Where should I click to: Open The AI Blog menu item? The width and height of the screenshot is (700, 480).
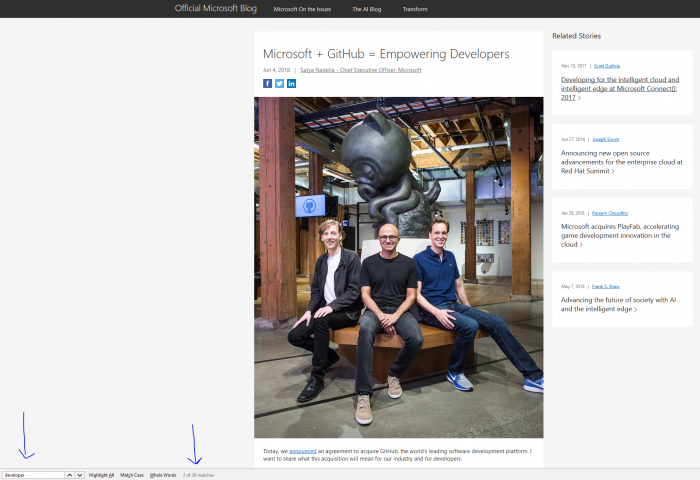tap(367, 9)
